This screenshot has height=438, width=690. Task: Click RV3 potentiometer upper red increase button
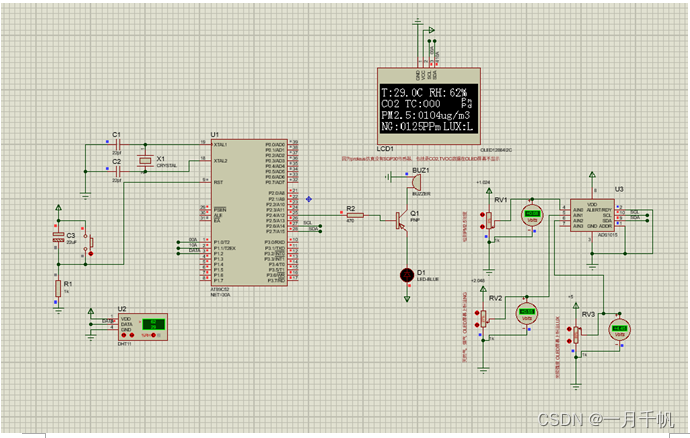coord(569,330)
